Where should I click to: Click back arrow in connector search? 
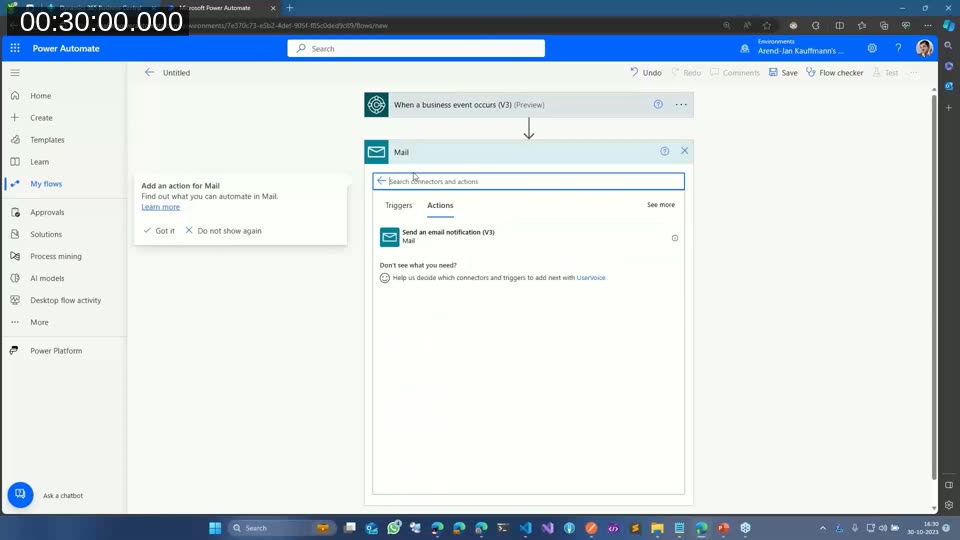click(381, 181)
